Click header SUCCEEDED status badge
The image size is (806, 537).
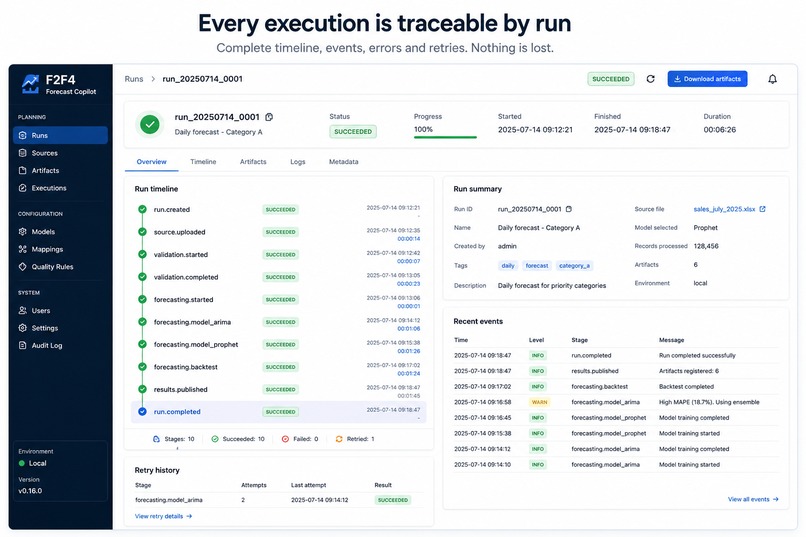pos(611,79)
